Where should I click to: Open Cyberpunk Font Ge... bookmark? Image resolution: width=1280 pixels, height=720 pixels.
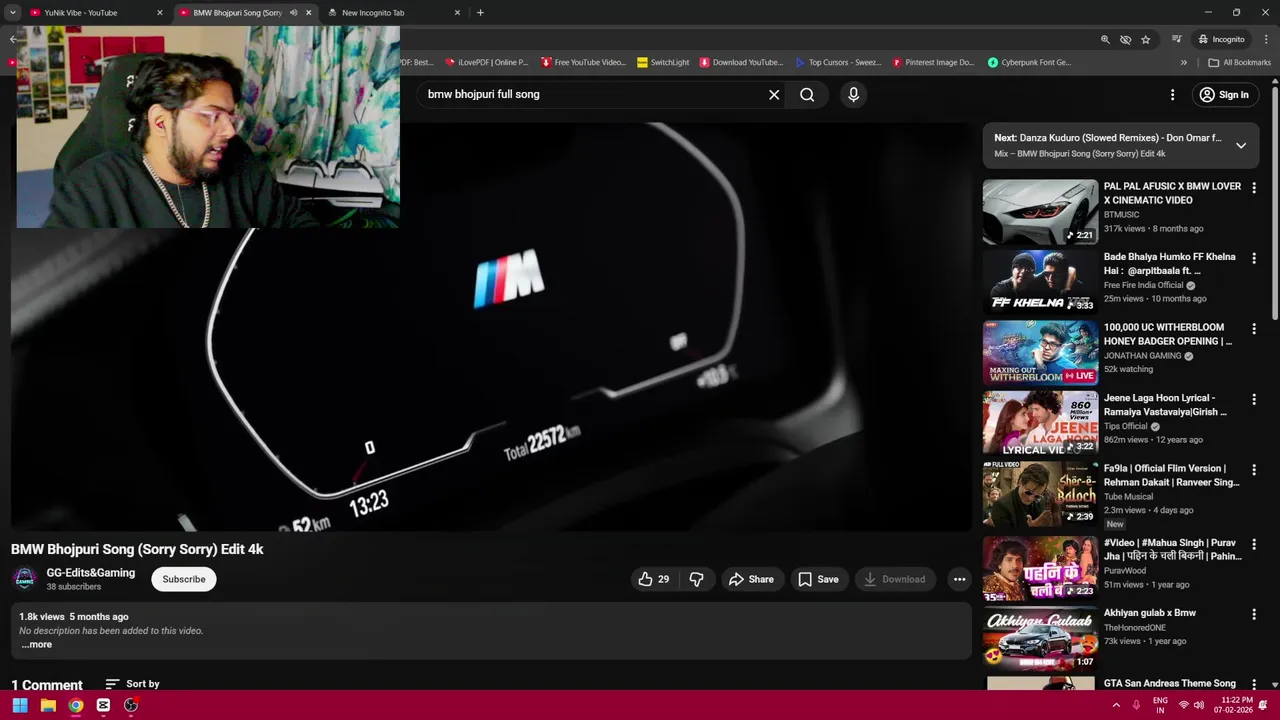click(x=1029, y=62)
